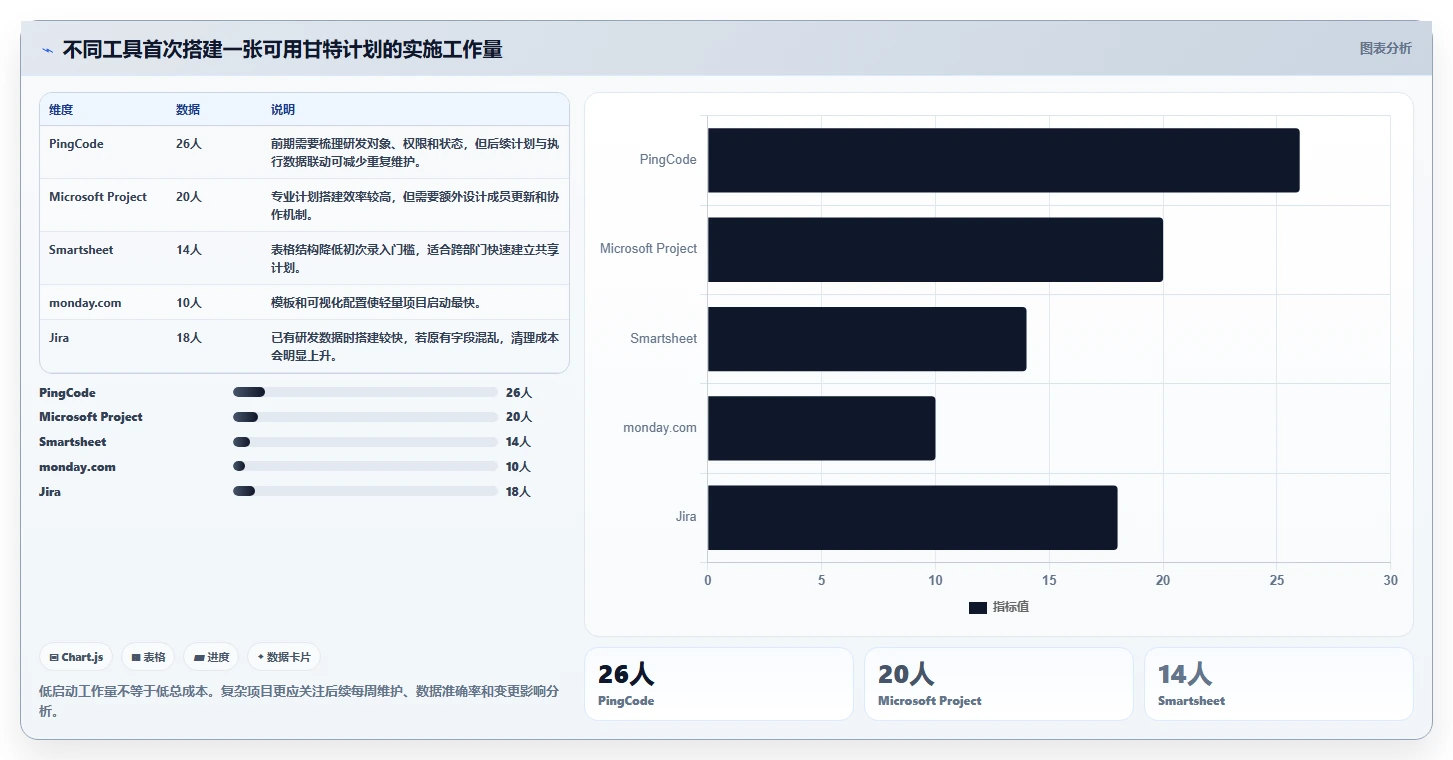Toggle the 指标值 legend swatch in the chart
Screen dimensions: 1453x760
pyautogui.click(x=978, y=608)
